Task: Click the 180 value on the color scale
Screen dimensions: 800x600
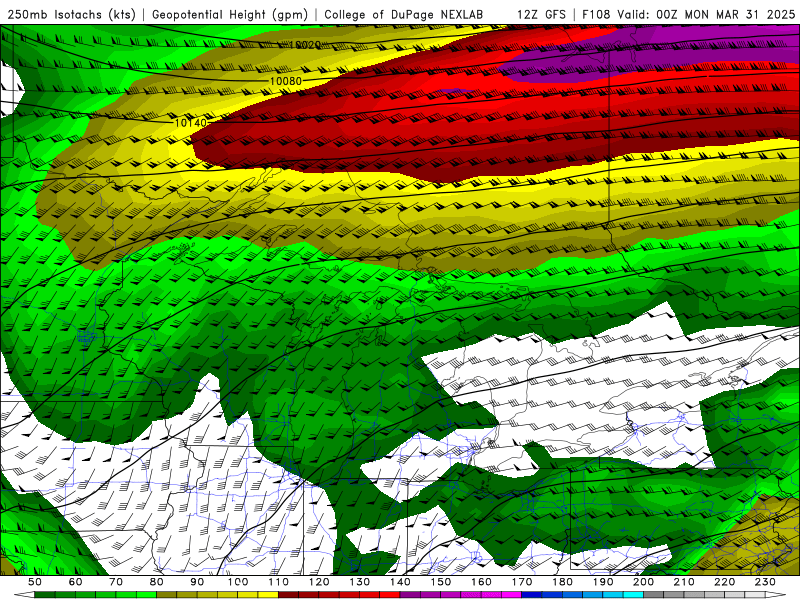Action: (x=563, y=582)
